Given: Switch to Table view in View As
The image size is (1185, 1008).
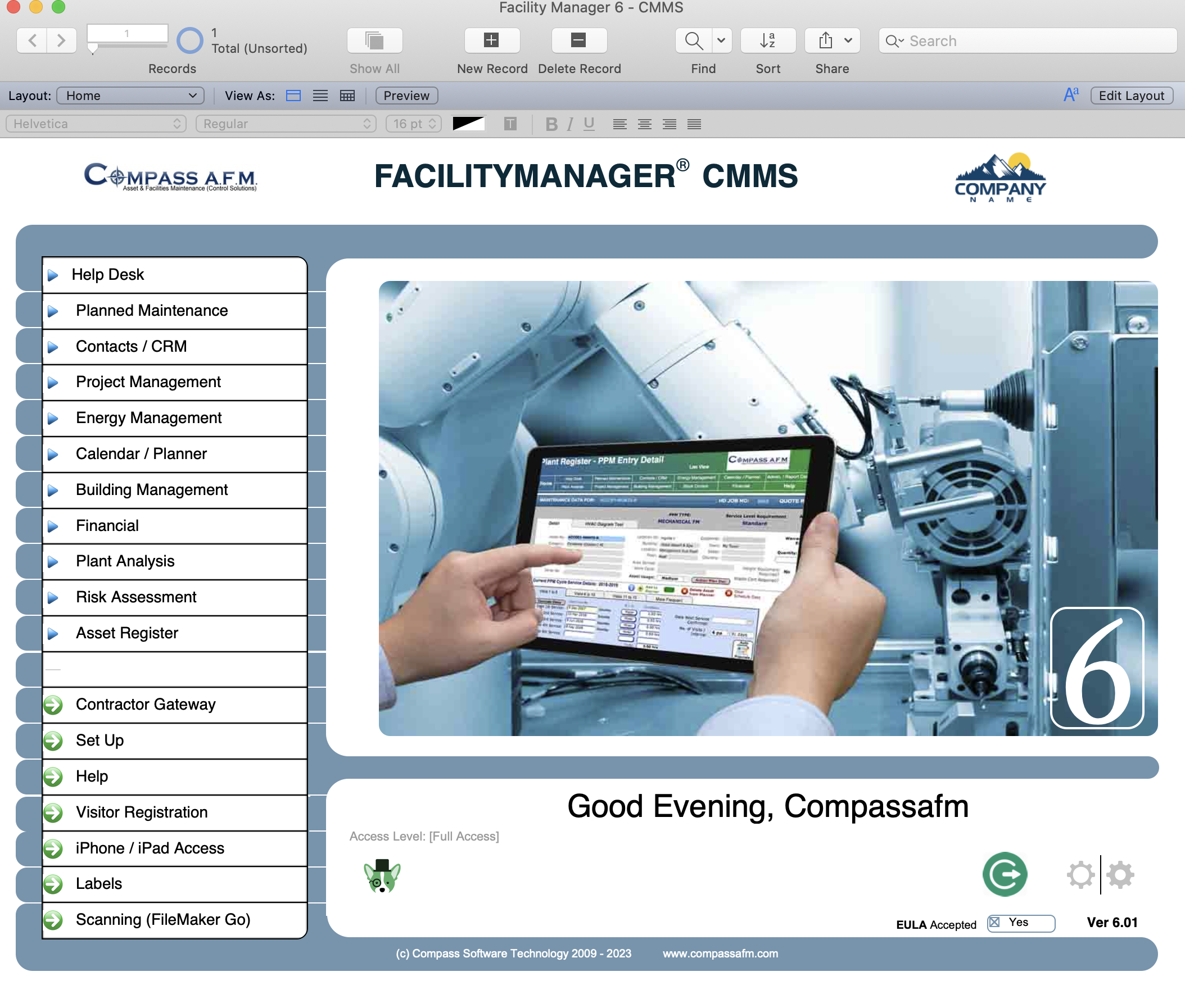Looking at the screenshot, I should [x=346, y=96].
